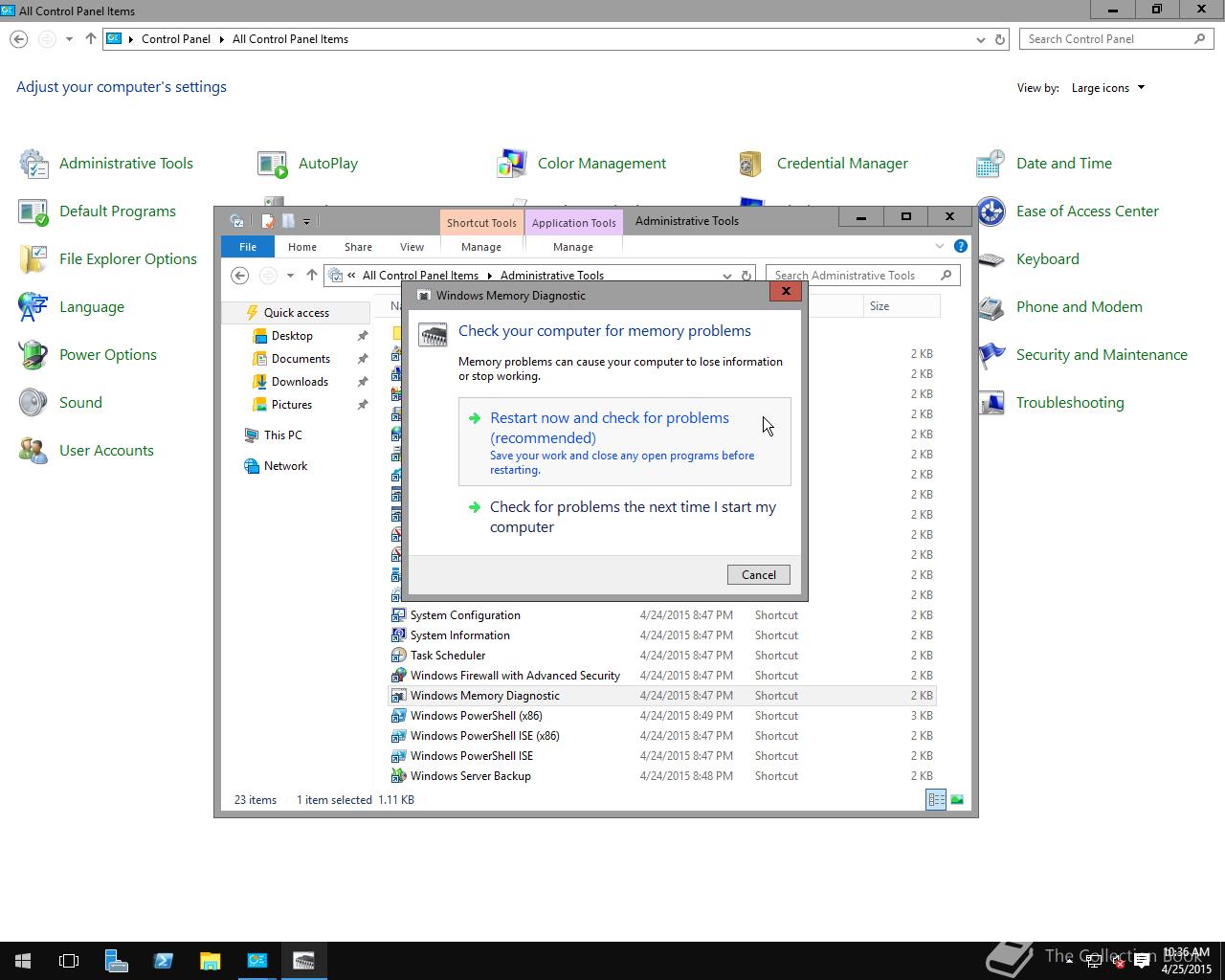Click Properties icon in Administrative Tools quick access toolbar
The image size is (1225, 980).
coord(268,221)
